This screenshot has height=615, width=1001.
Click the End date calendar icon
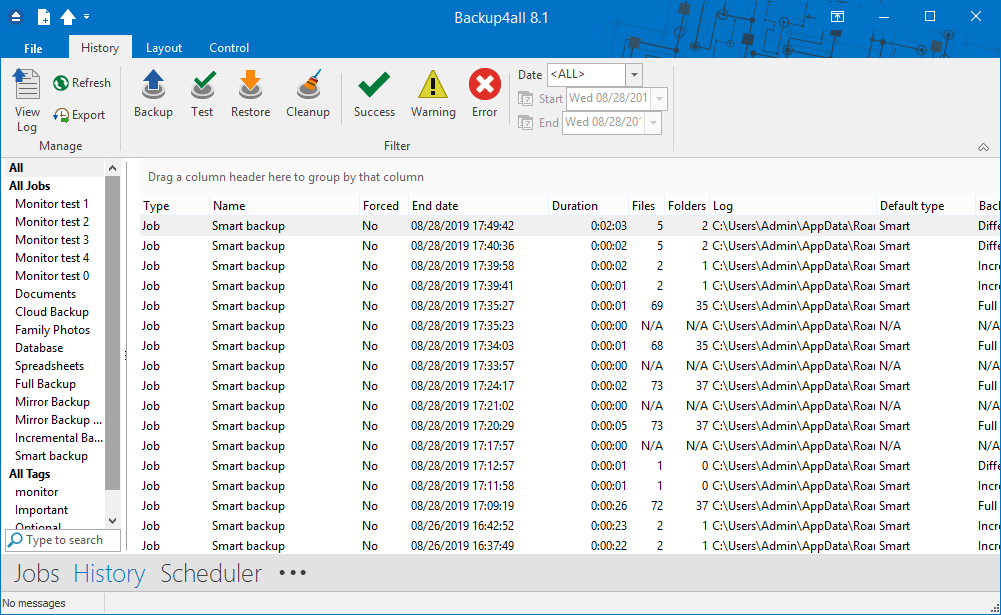pos(525,123)
